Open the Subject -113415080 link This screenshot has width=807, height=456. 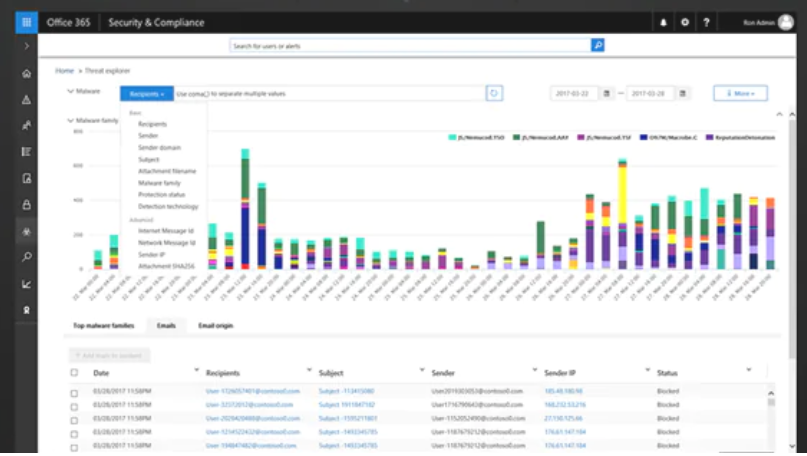point(346,391)
